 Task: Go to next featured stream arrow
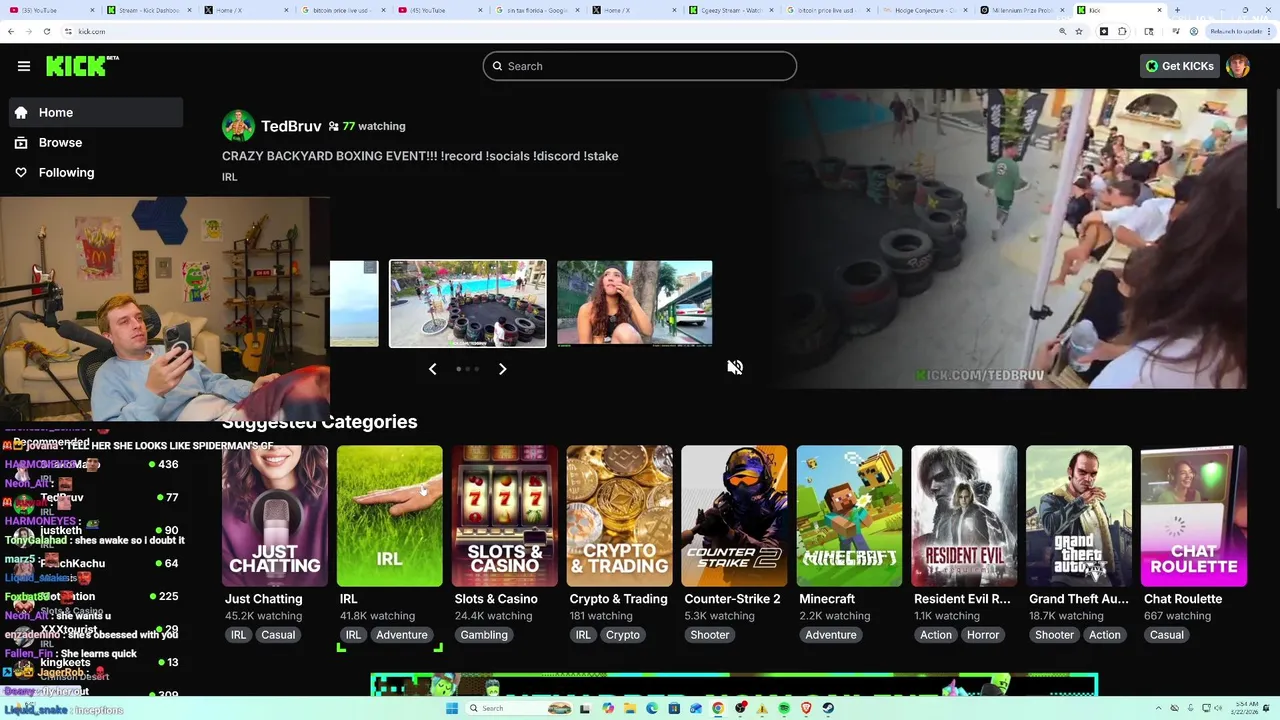click(503, 369)
